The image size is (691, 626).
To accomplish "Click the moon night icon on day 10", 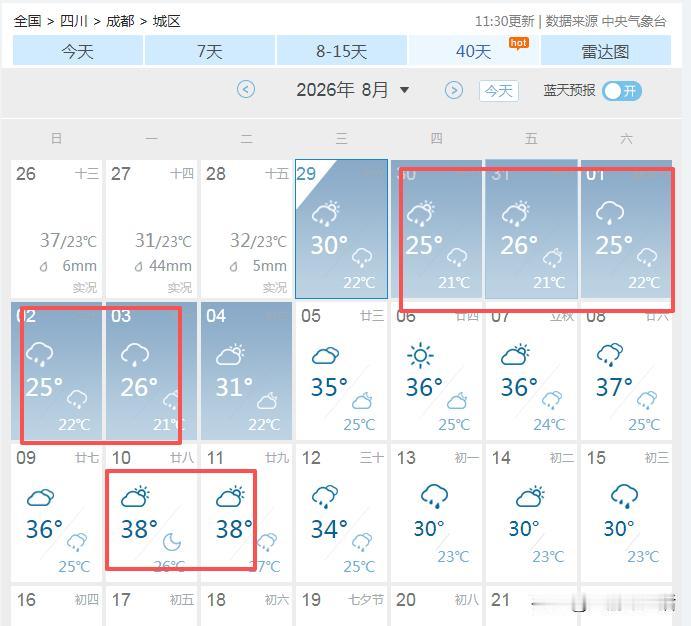I will click(x=172, y=542).
